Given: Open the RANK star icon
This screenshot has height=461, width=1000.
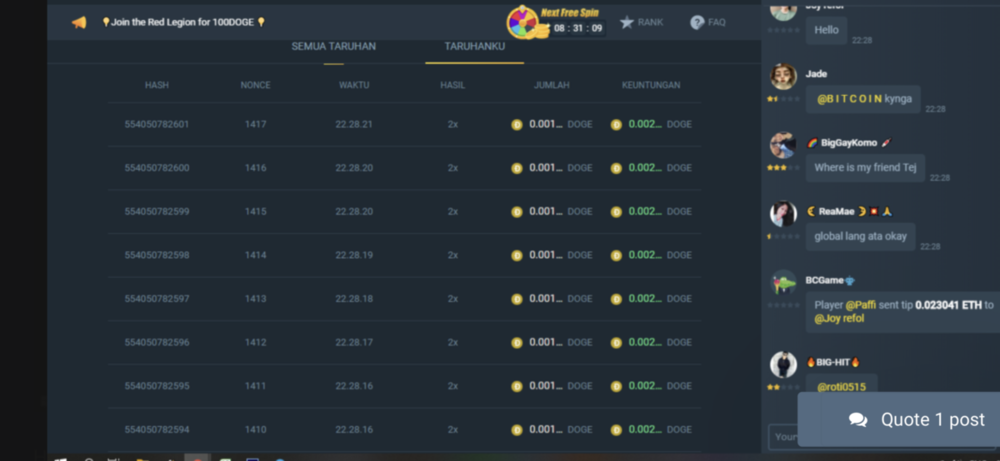Looking at the screenshot, I should point(627,22).
